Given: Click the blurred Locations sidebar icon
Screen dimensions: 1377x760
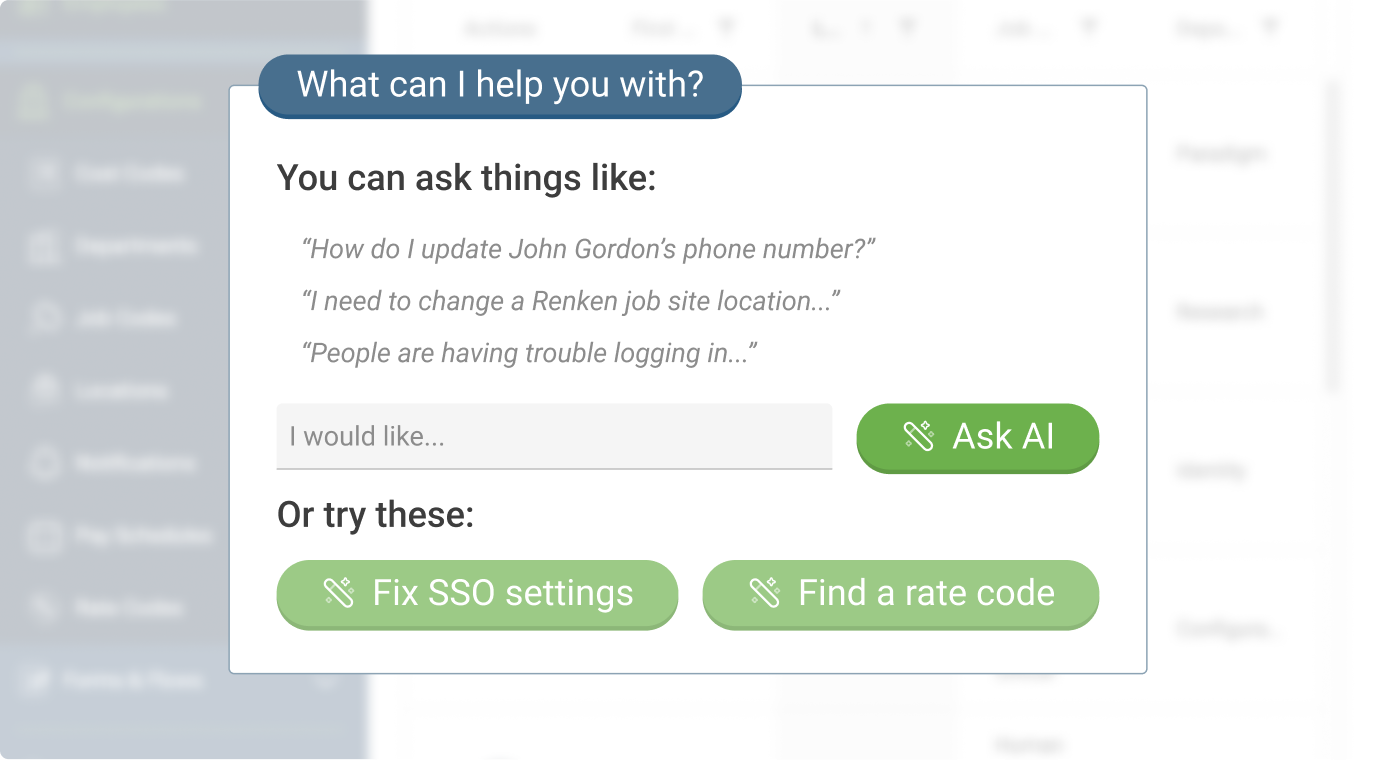Looking at the screenshot, I should (x=43, y=390).
